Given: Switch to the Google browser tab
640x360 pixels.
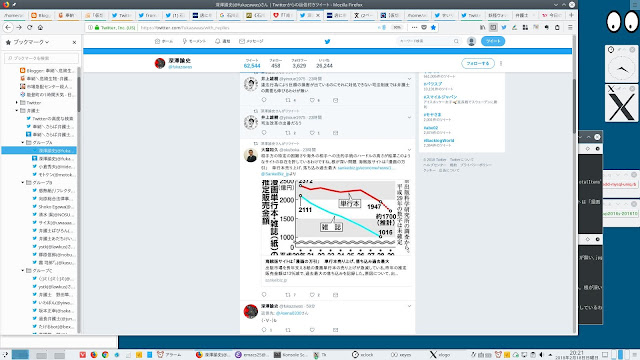Looking at the screenshot, I should pyautogui.click(x=230, y=15).
